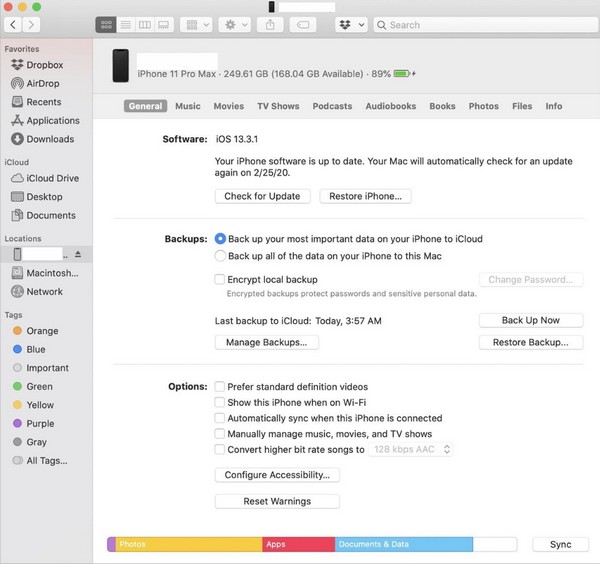This screenshot has width=600, height=564.
Task: Switch to the General tab
Action: point(145,106)
